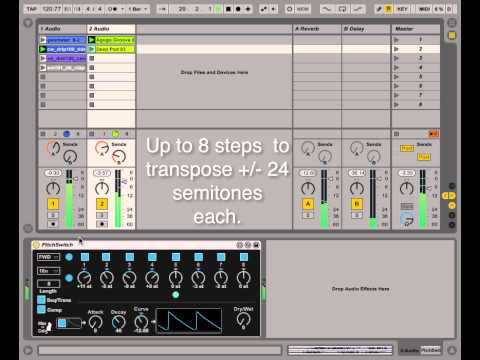Select the B Delay return track header
Screen dimensions: 480x360
pyautogui.click(x=366, y=29)
